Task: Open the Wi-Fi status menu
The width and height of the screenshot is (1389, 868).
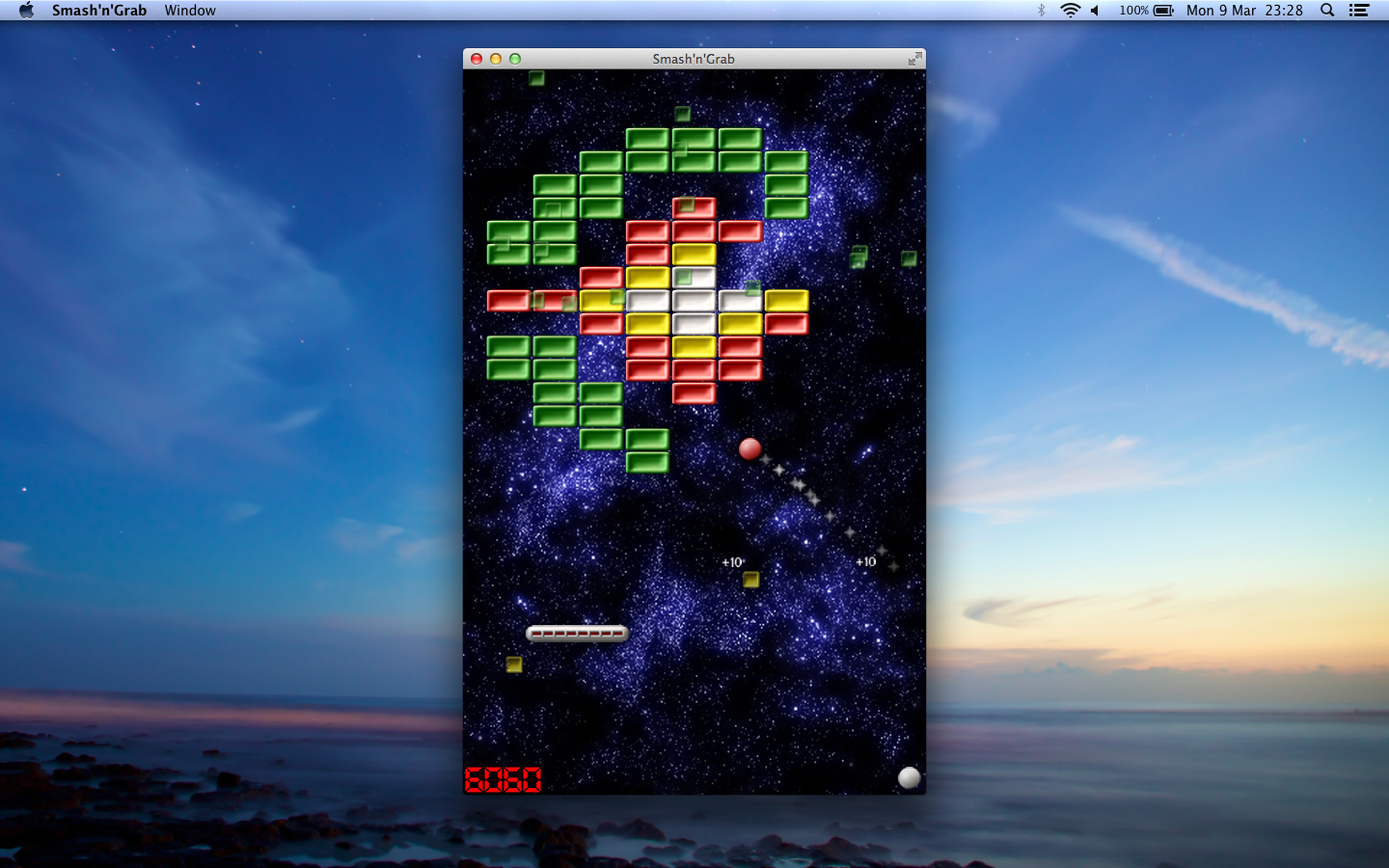Action: tap(1070, 11)
